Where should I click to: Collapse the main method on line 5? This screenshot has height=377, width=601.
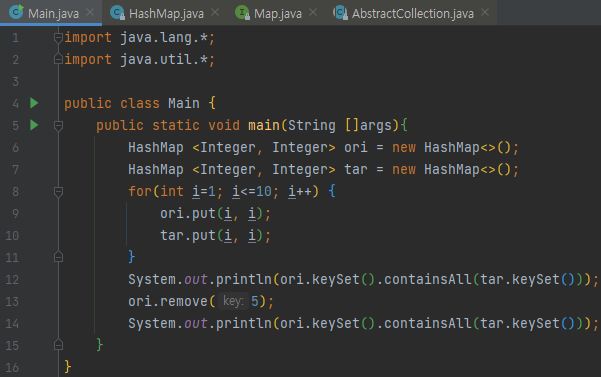tap(58, 126)
